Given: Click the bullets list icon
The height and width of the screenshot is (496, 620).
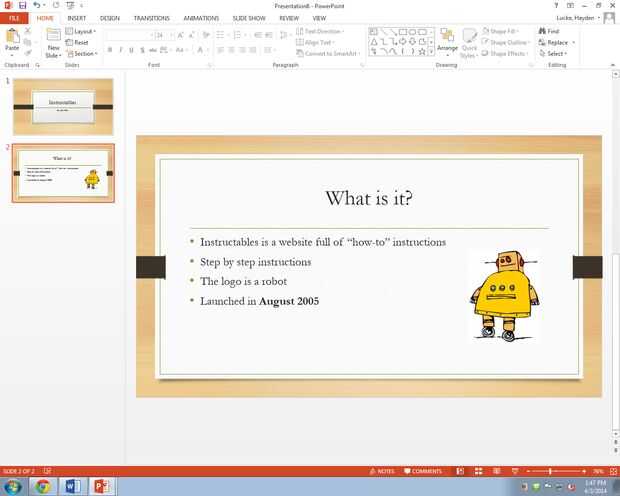Looking at the screenshot, I should (x=220, y=35).
